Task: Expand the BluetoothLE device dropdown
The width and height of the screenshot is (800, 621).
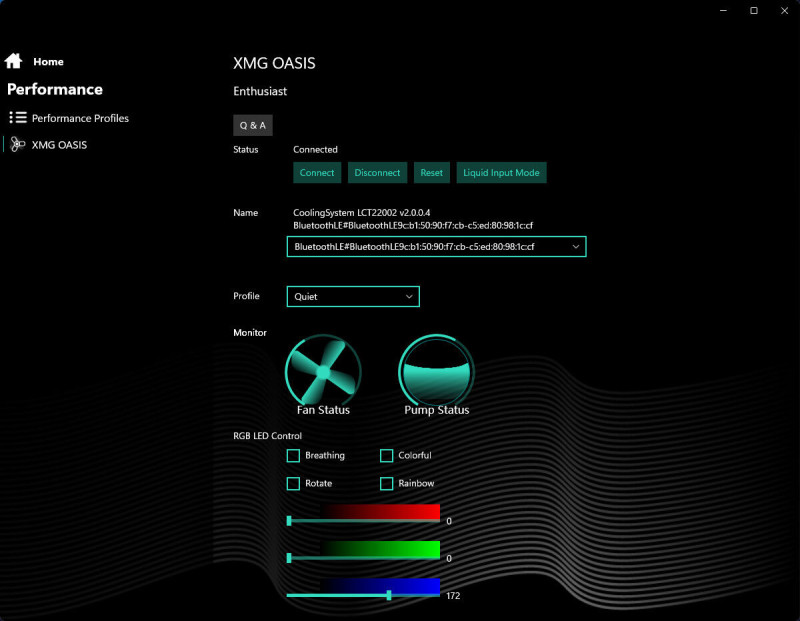Action: click(x=436, y=246)
